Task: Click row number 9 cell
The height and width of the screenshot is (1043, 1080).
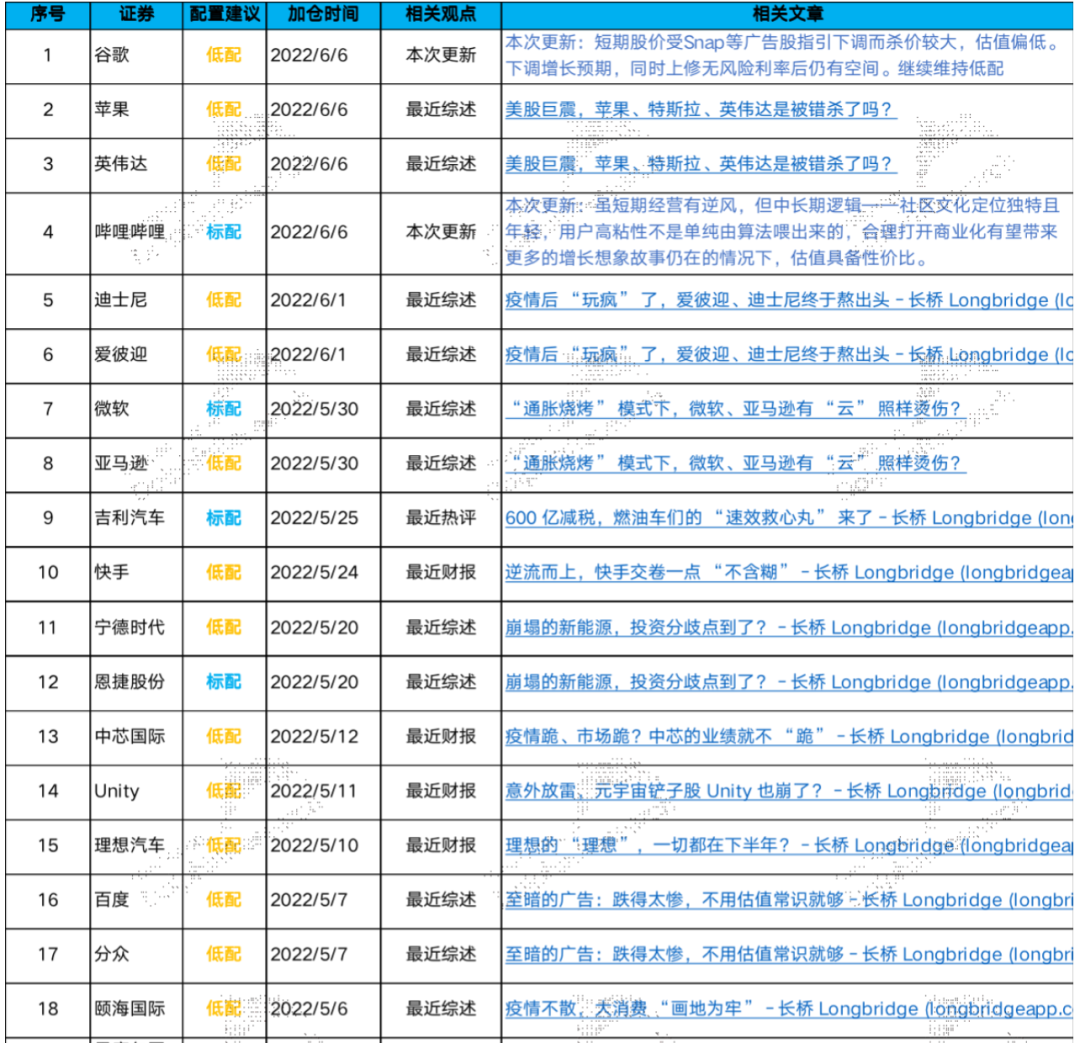Action: [x=48, y=519]
